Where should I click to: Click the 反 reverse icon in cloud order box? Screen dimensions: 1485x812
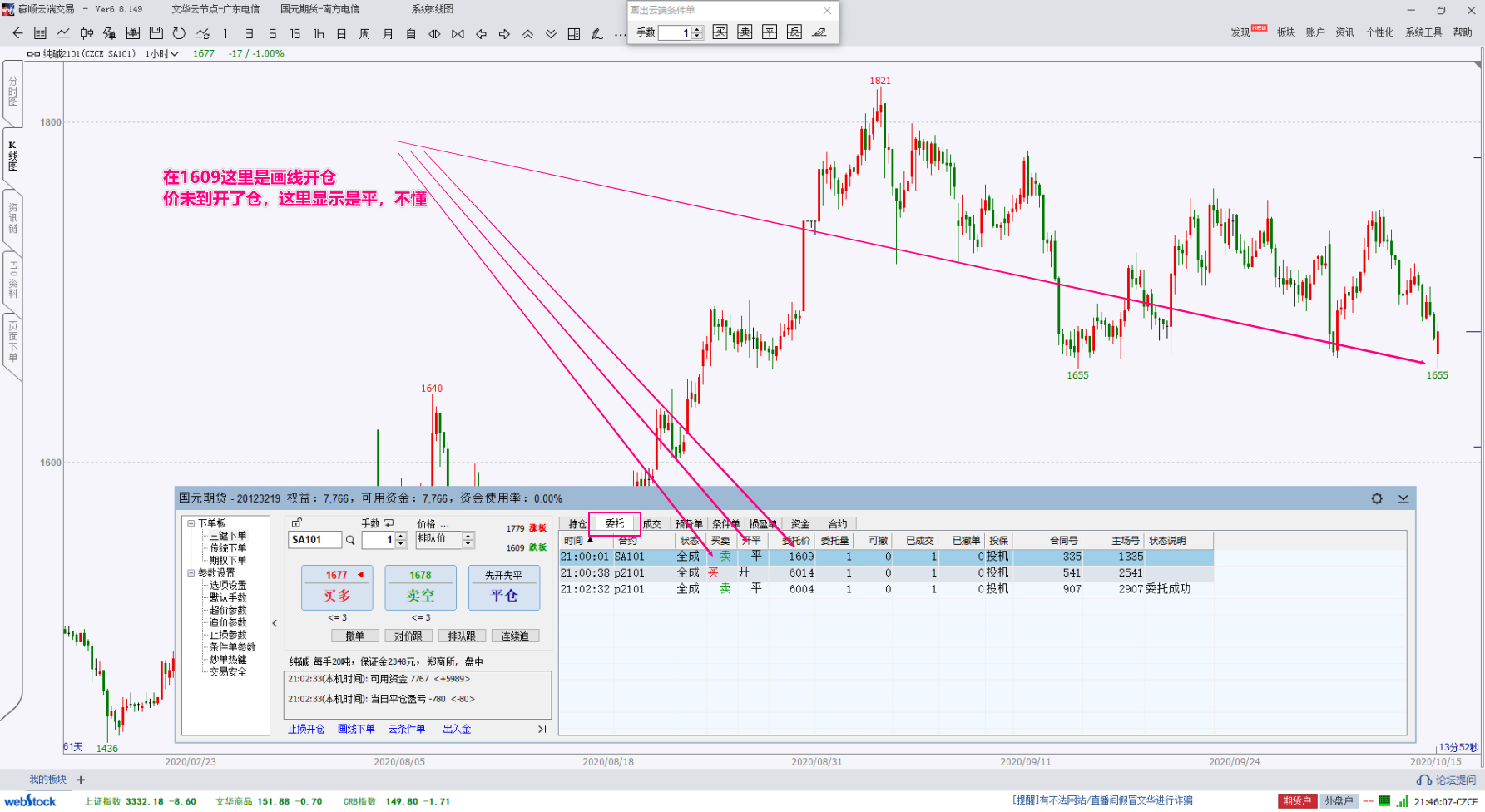(794, 32)
